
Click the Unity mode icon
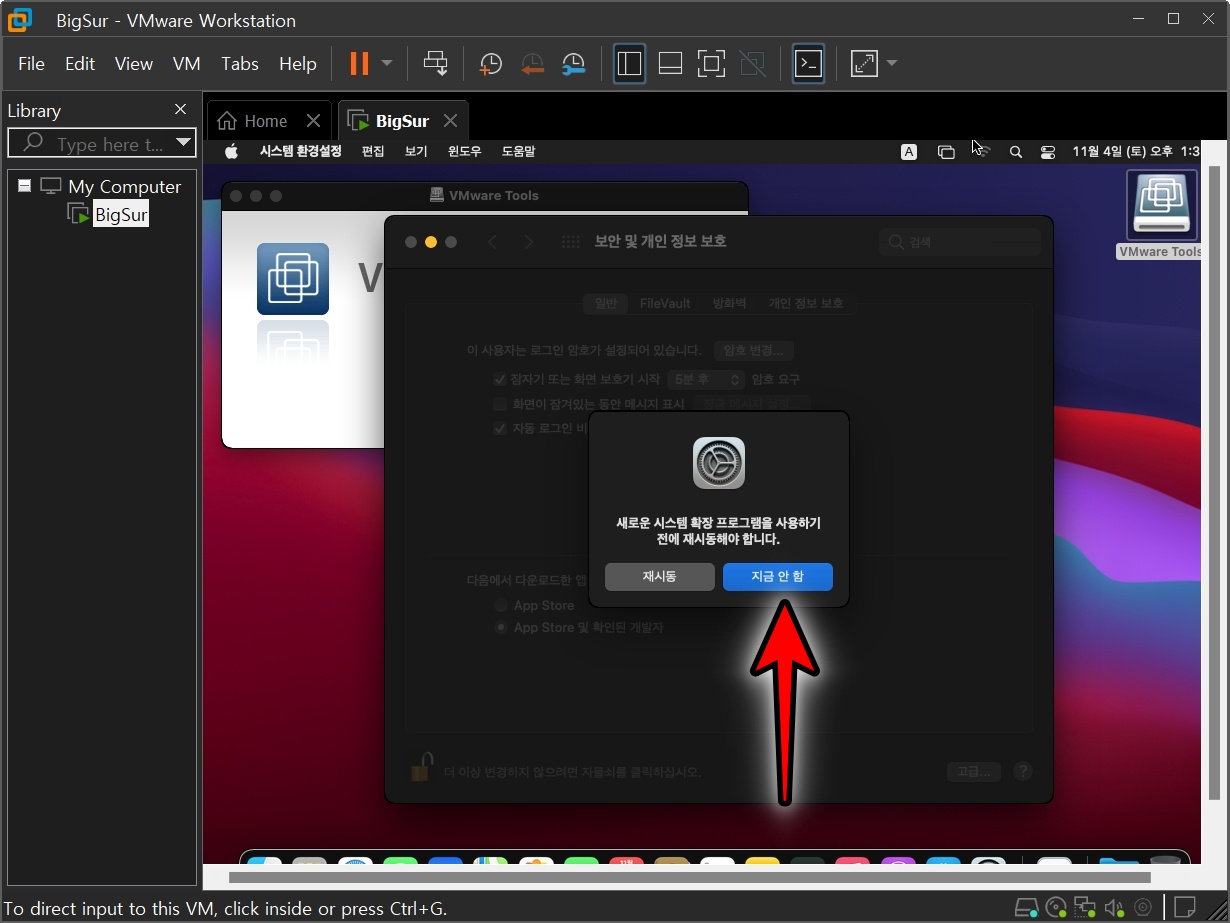(752, 64)
